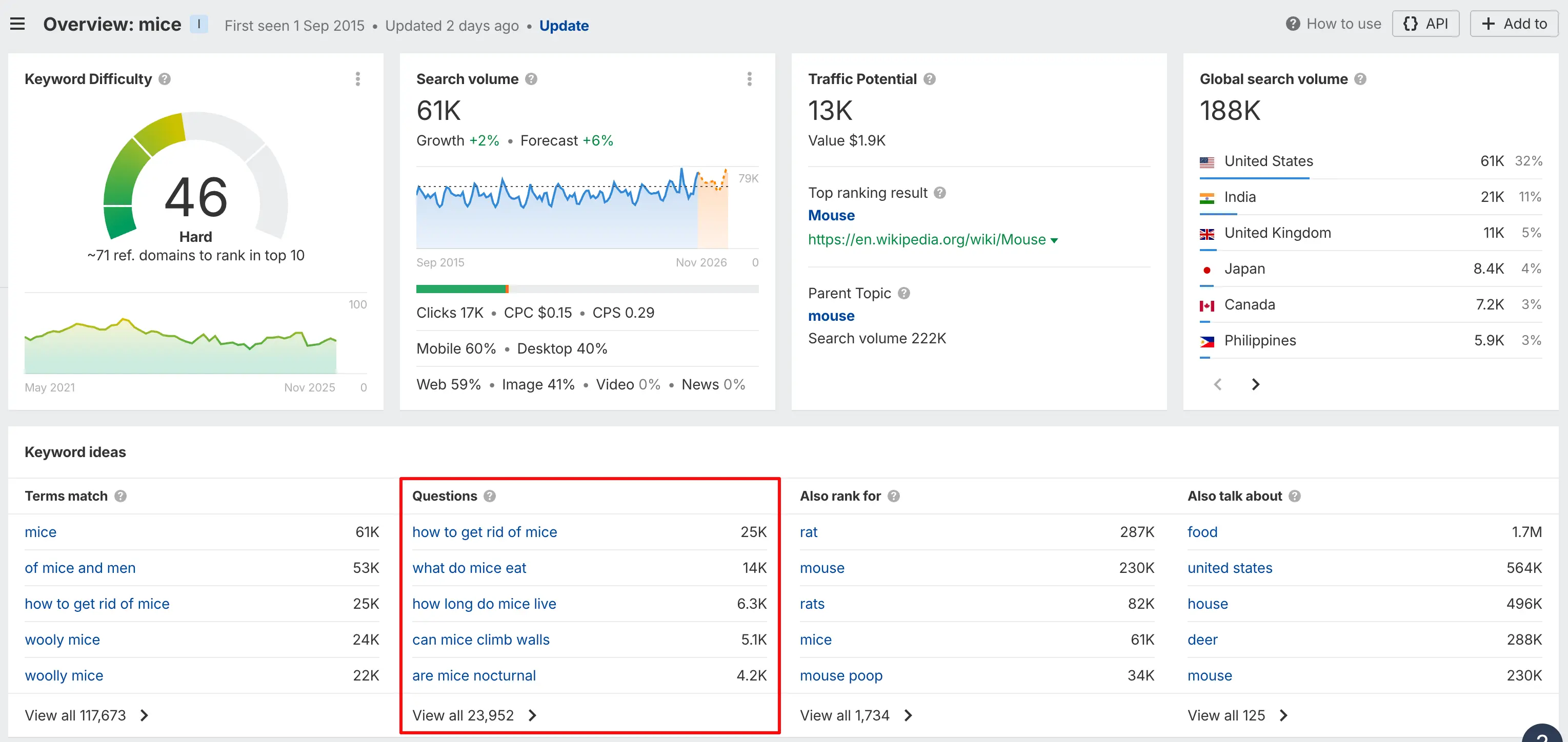Open 'mouse' in Also talk about
The height and width of the screenshot is (742, 1568).
pos(1210,676)
